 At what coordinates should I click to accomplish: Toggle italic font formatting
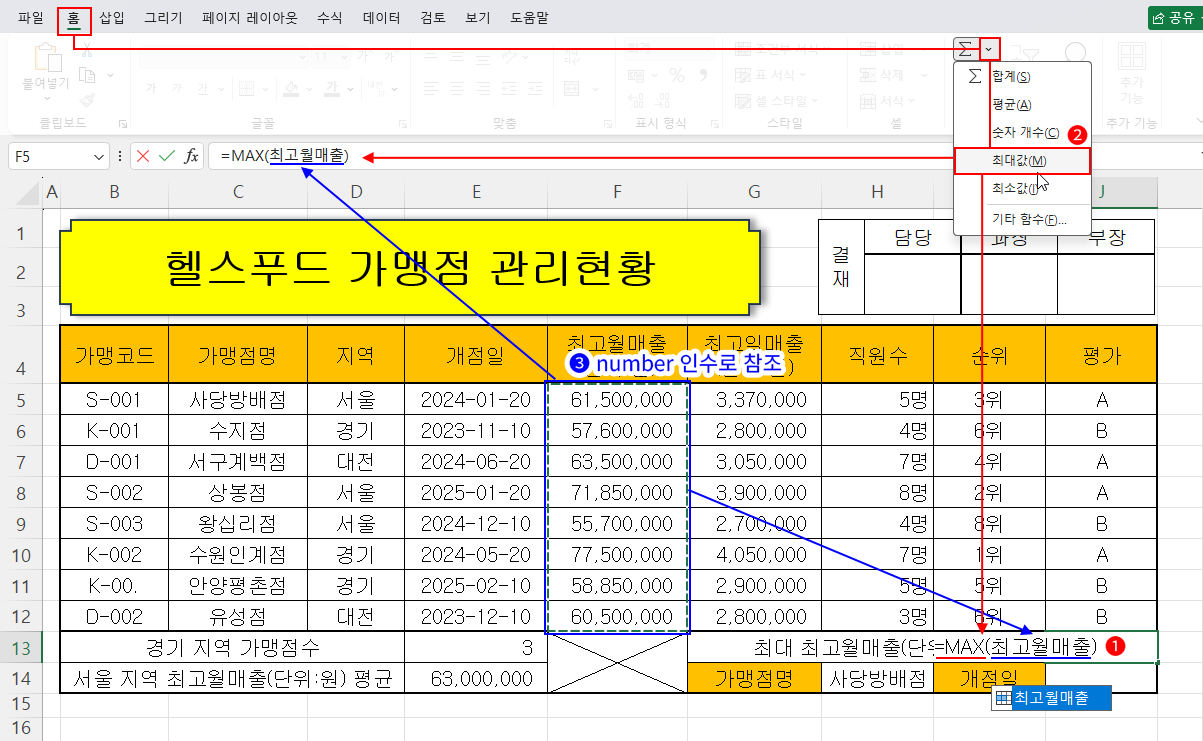[x=176, y=89]
